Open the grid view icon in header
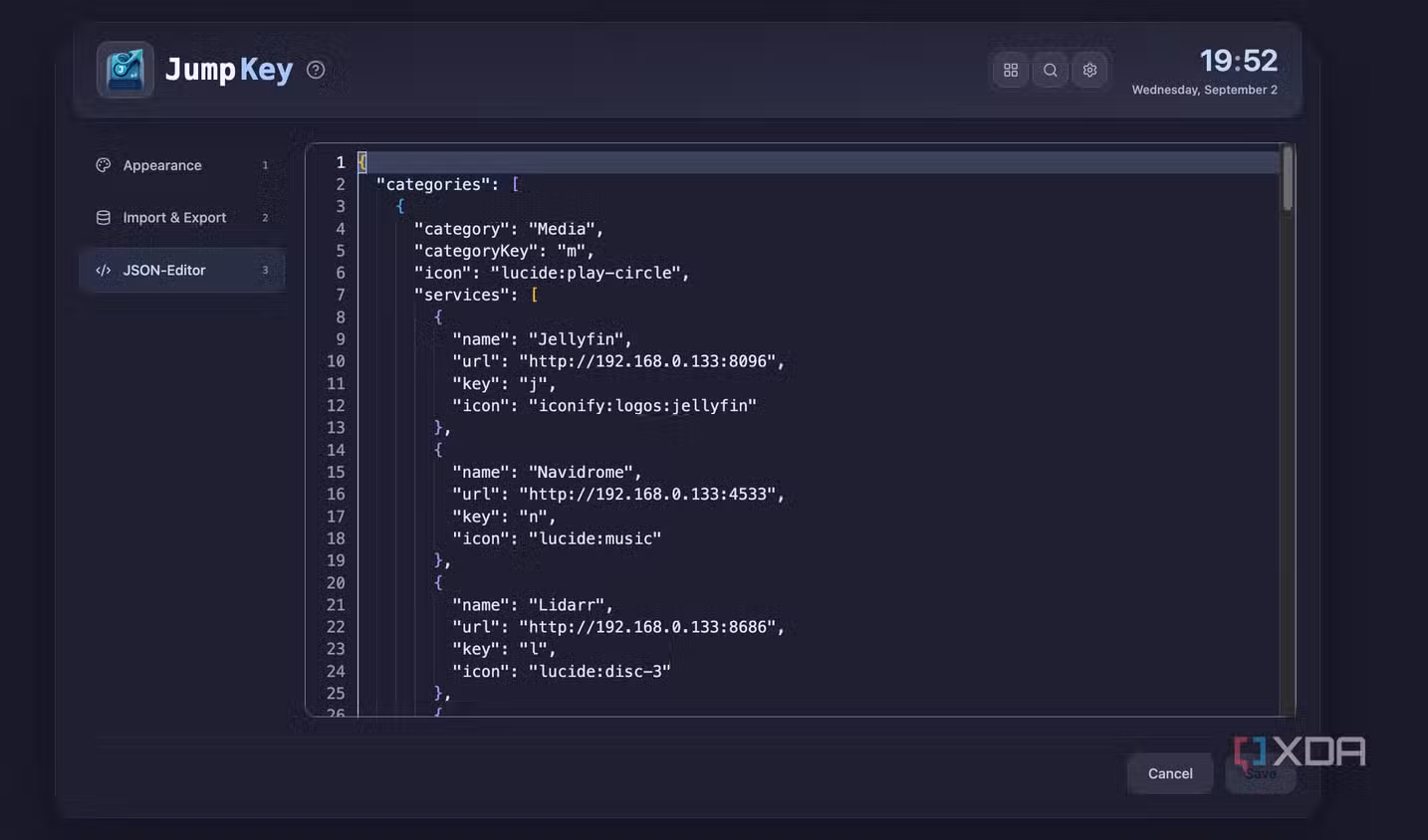Viewport: 1428px width, 840px height. 1011,70
